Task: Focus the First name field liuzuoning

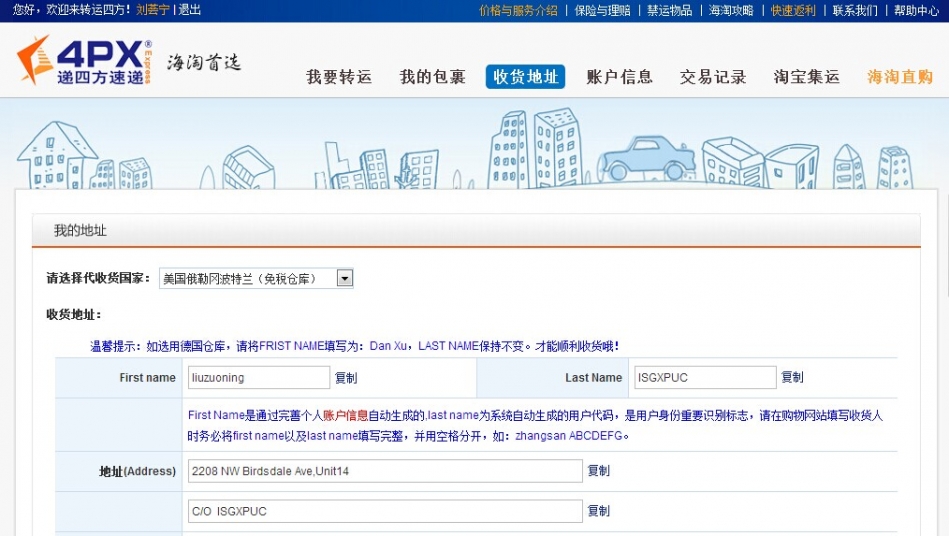Action: pyautogui.click(x=258, y=377)
